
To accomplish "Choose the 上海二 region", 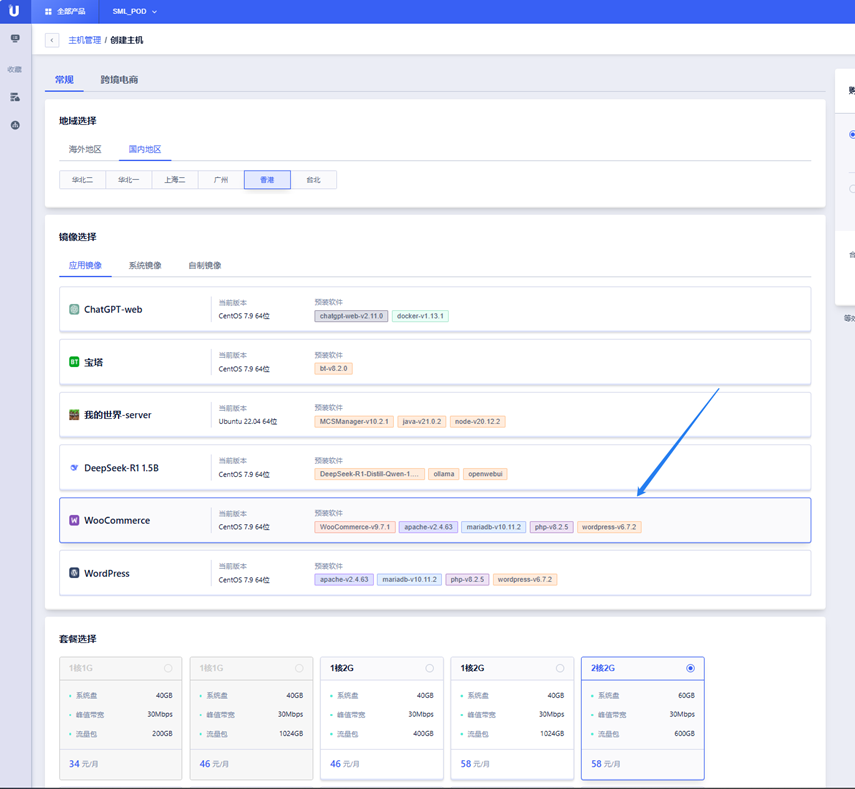I will (175, 180).
